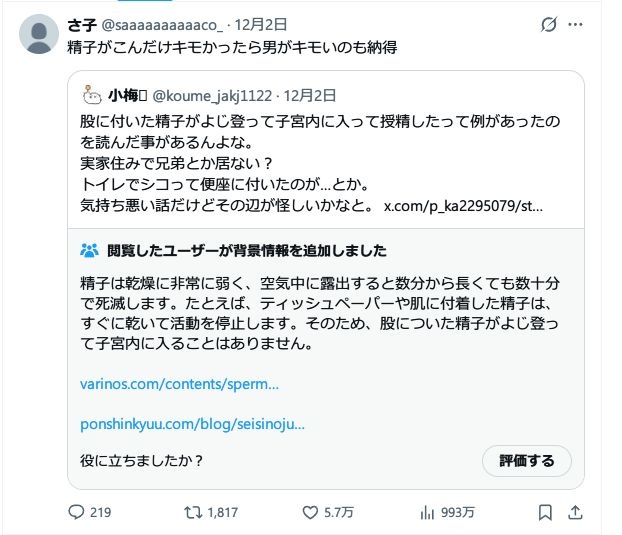
Task: Open view analytics showing 993万
Action: click(427, 512)
